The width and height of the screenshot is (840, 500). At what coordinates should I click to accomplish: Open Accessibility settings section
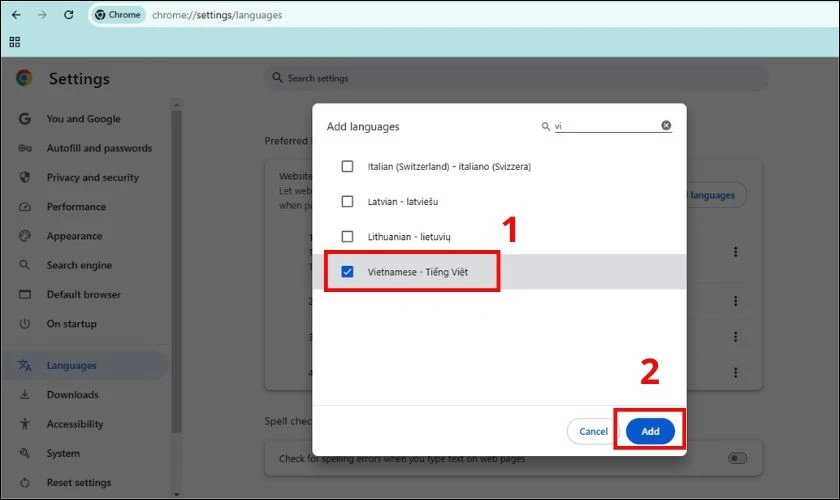[x=75, y=424]
